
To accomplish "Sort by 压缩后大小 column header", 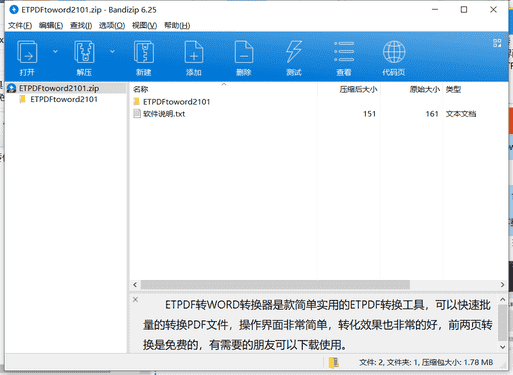I will click(x=358, y=89).
